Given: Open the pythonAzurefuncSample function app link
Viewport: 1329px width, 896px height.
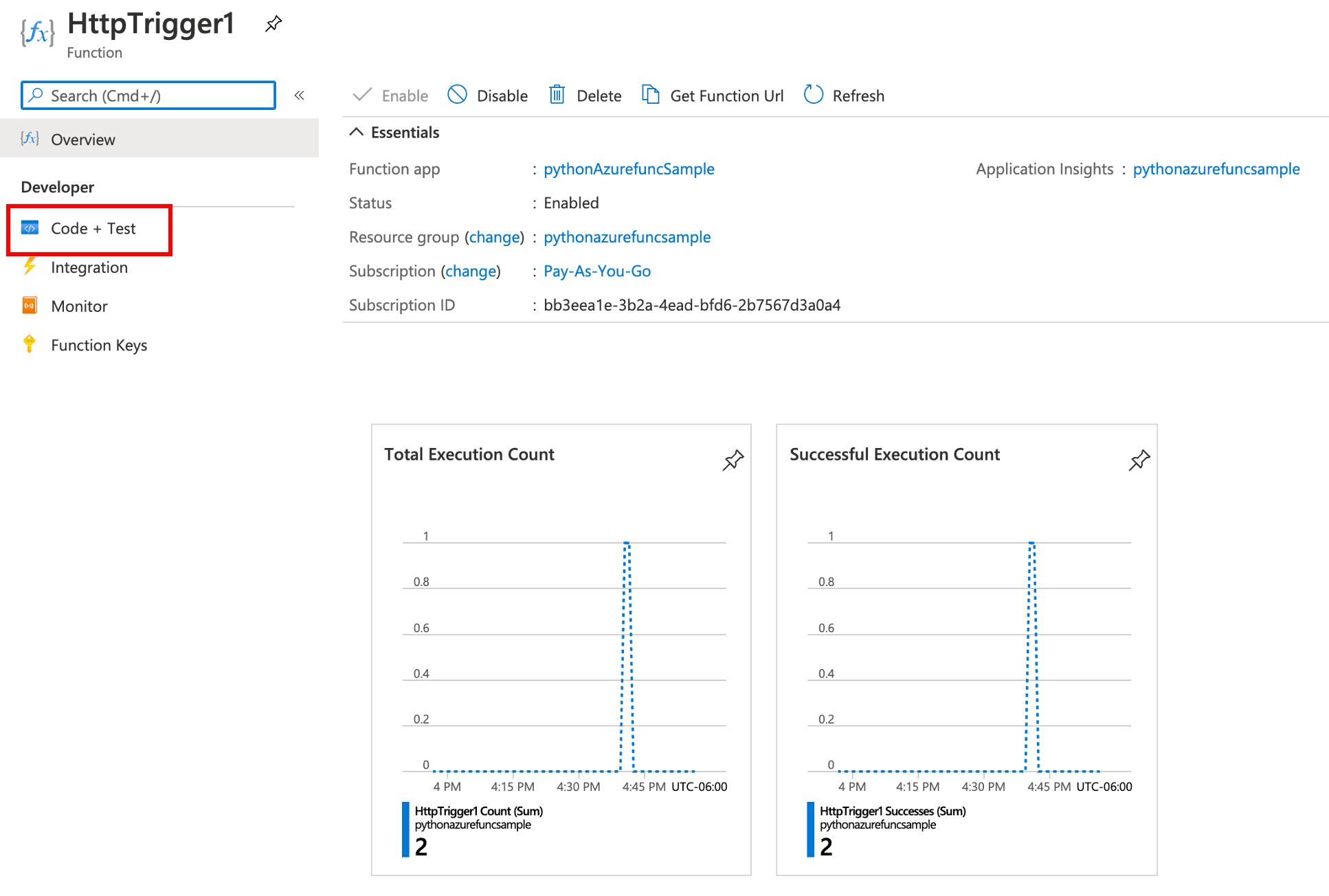Looking at the screenshot, I should click(x=629, y=169).
